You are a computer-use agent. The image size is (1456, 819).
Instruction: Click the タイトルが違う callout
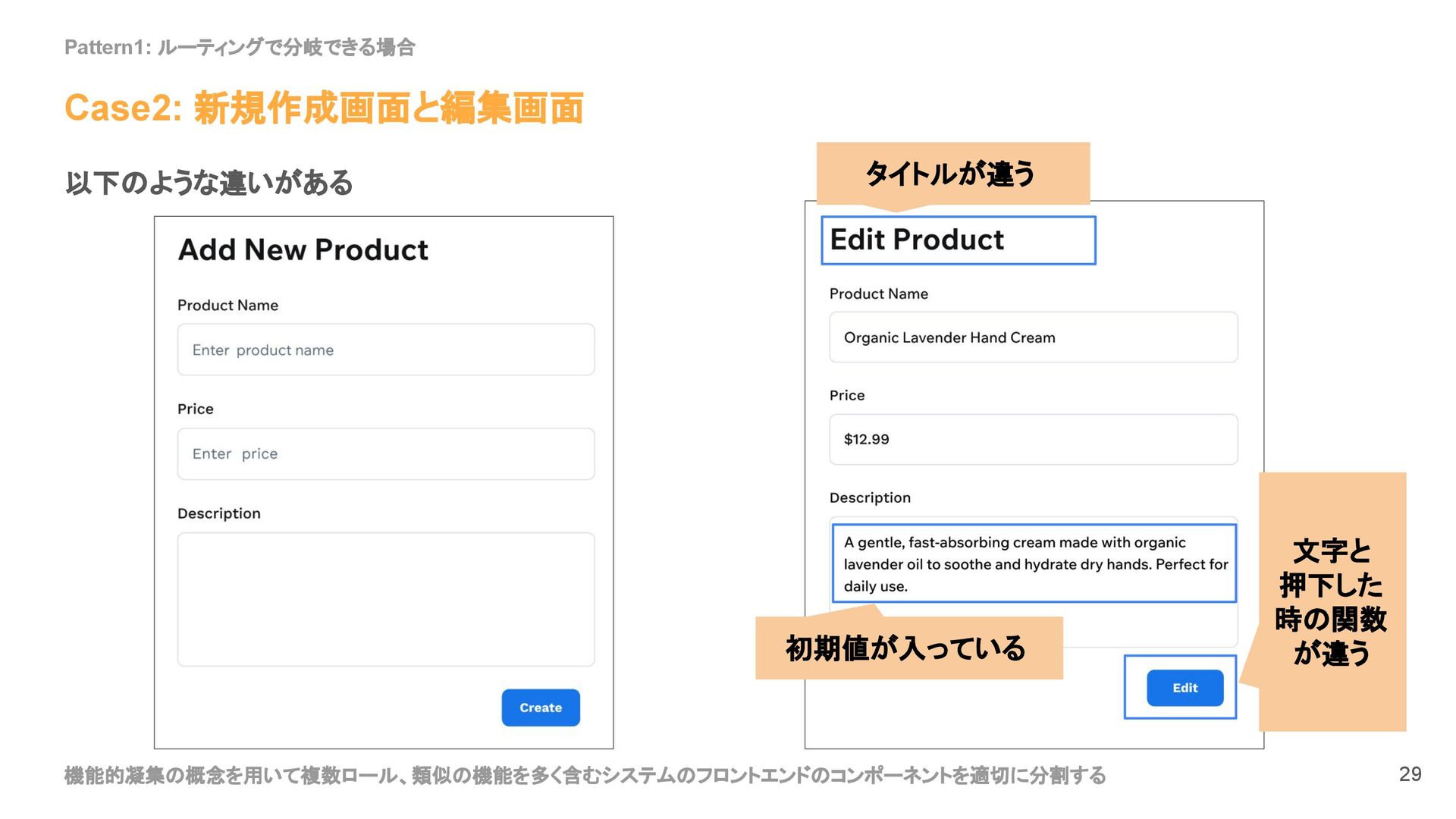951,174
